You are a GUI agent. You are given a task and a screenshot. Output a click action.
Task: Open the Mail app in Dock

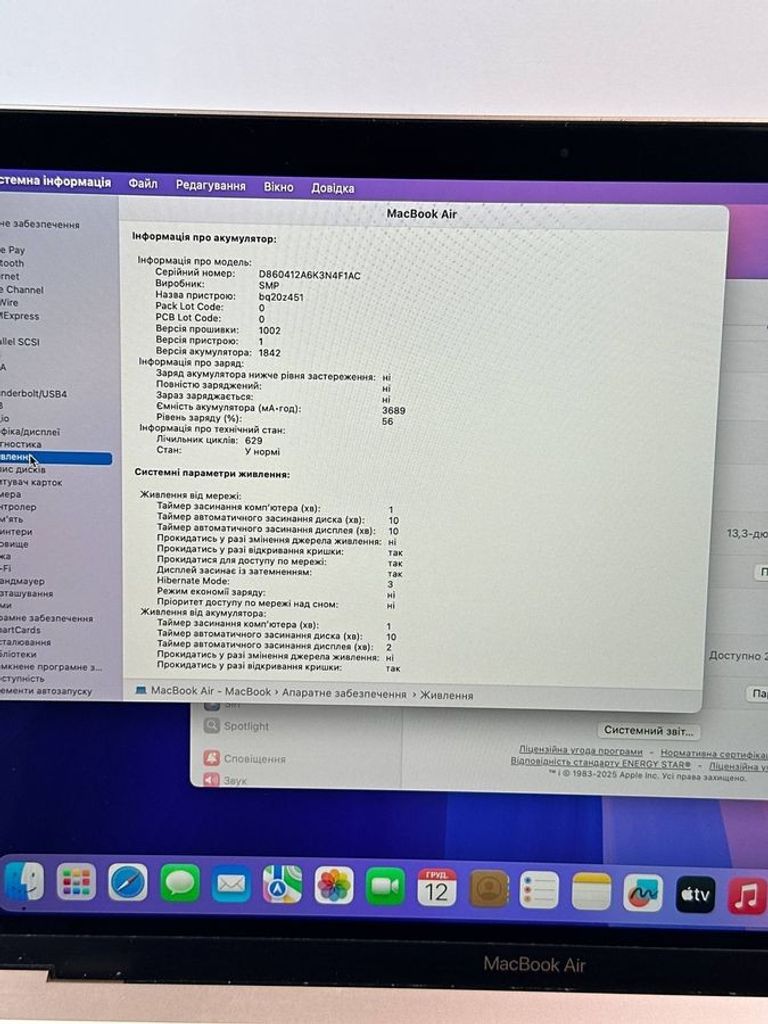tap(231, 884)
